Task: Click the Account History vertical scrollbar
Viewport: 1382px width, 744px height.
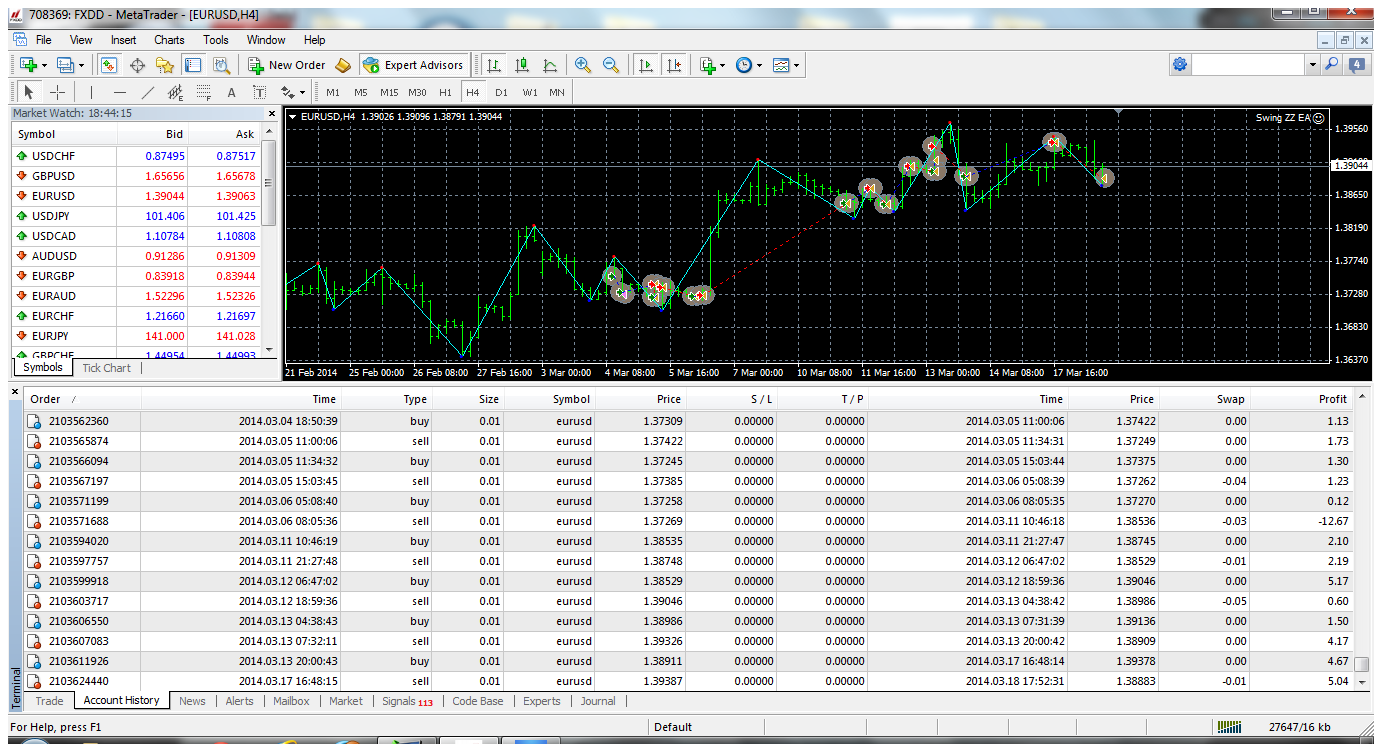Action: click(x=1361, y=541)
